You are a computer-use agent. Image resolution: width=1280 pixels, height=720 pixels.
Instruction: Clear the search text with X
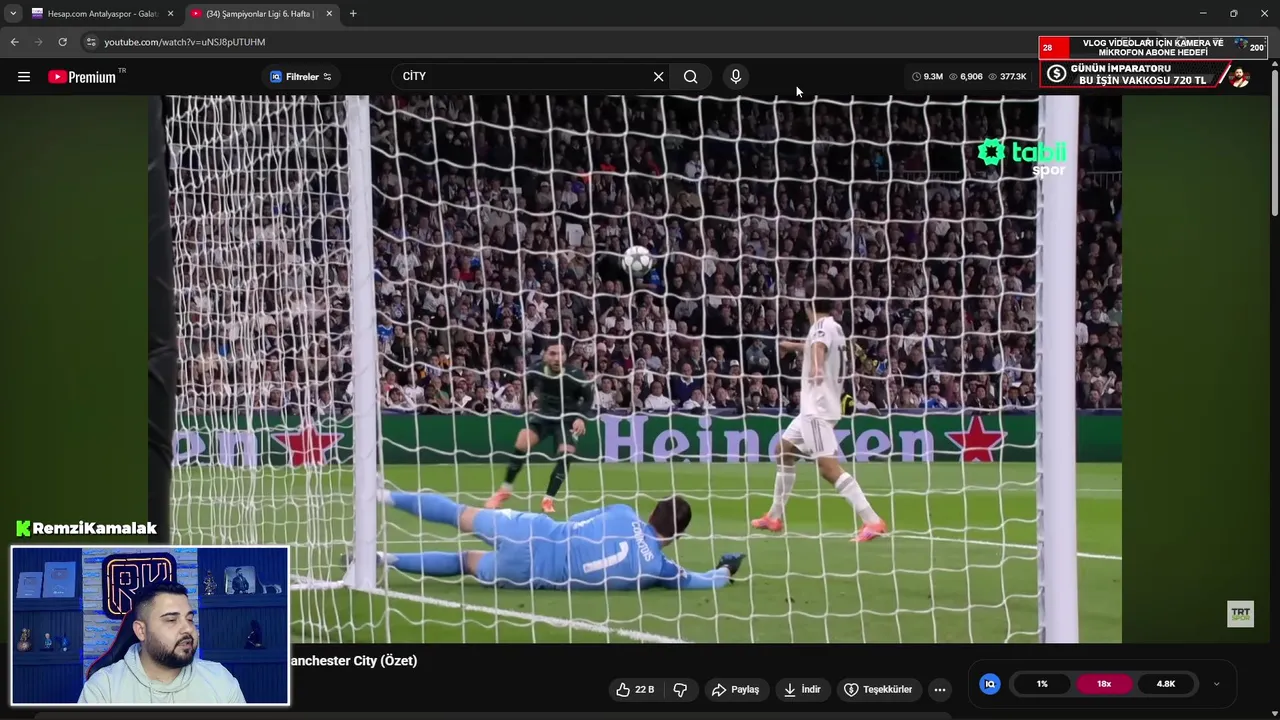[x=658, y=77]
